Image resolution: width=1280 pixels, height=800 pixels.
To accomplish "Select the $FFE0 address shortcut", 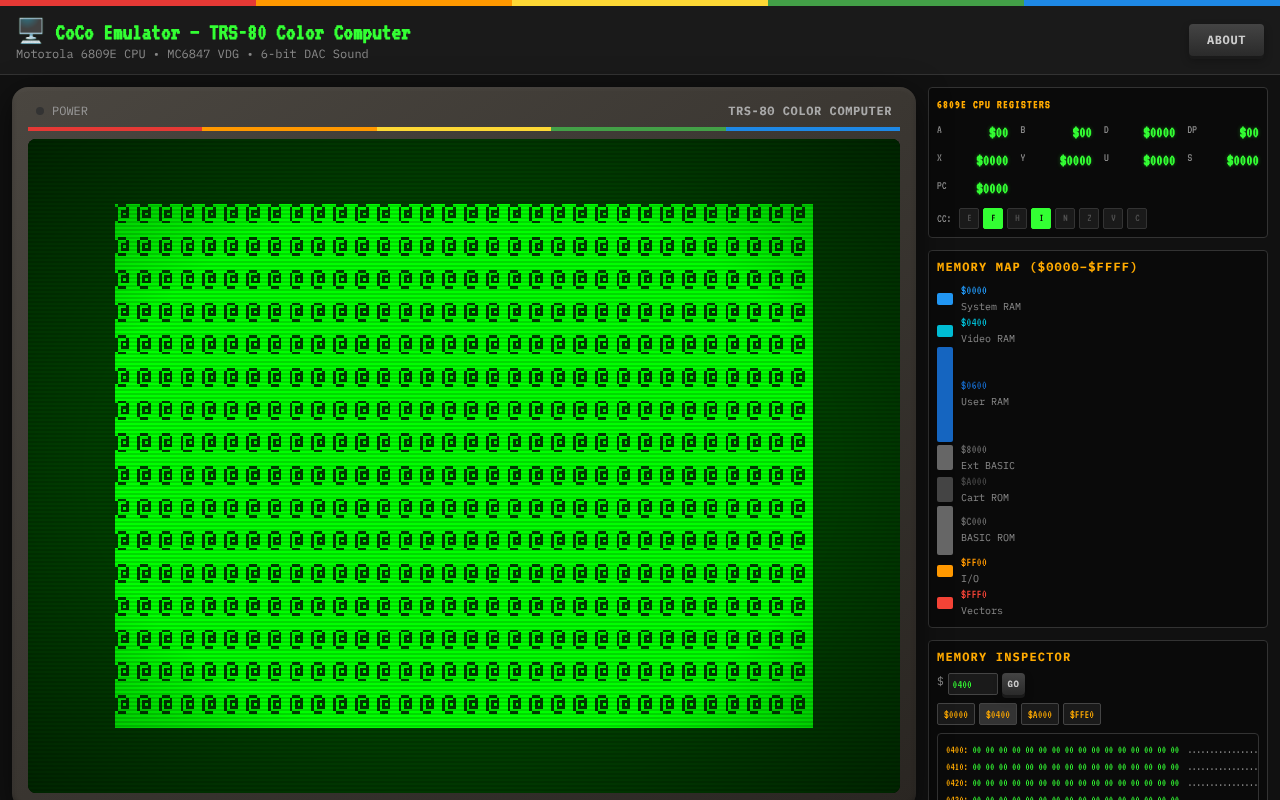I will point(1082,714).
